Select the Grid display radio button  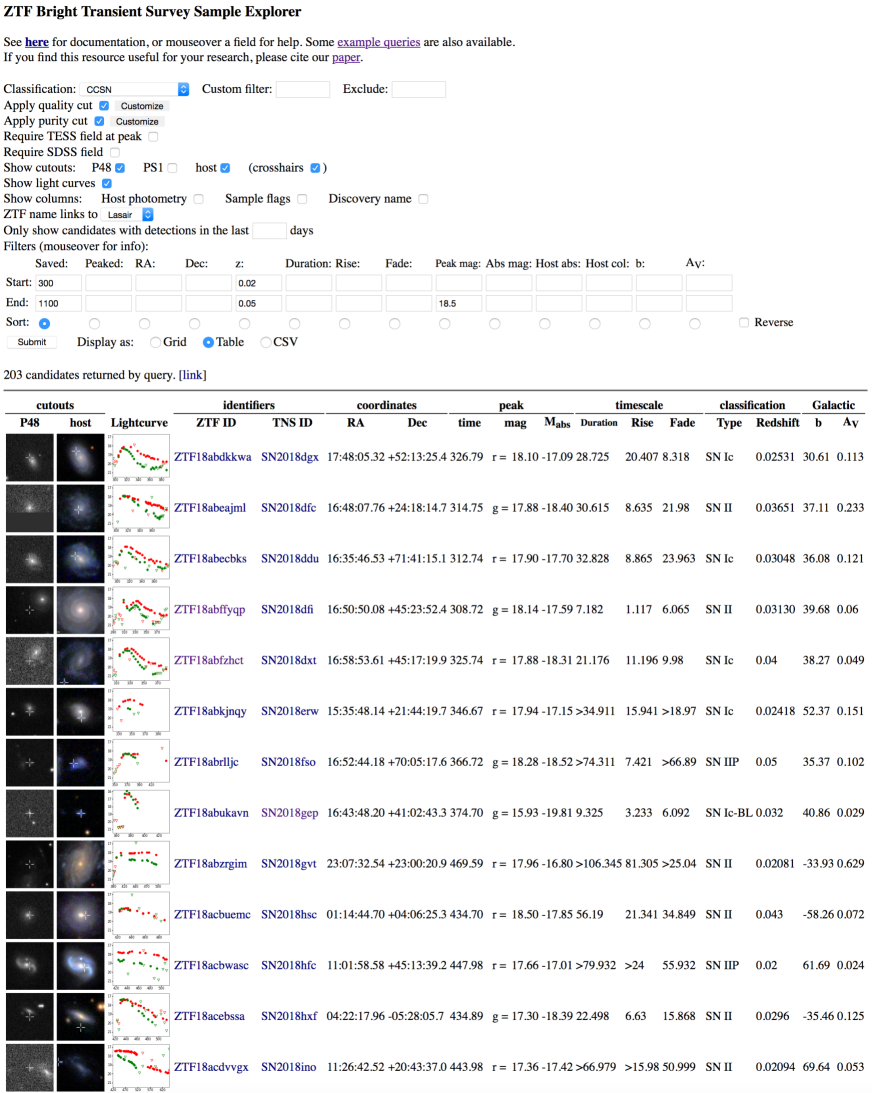(155, 342)
